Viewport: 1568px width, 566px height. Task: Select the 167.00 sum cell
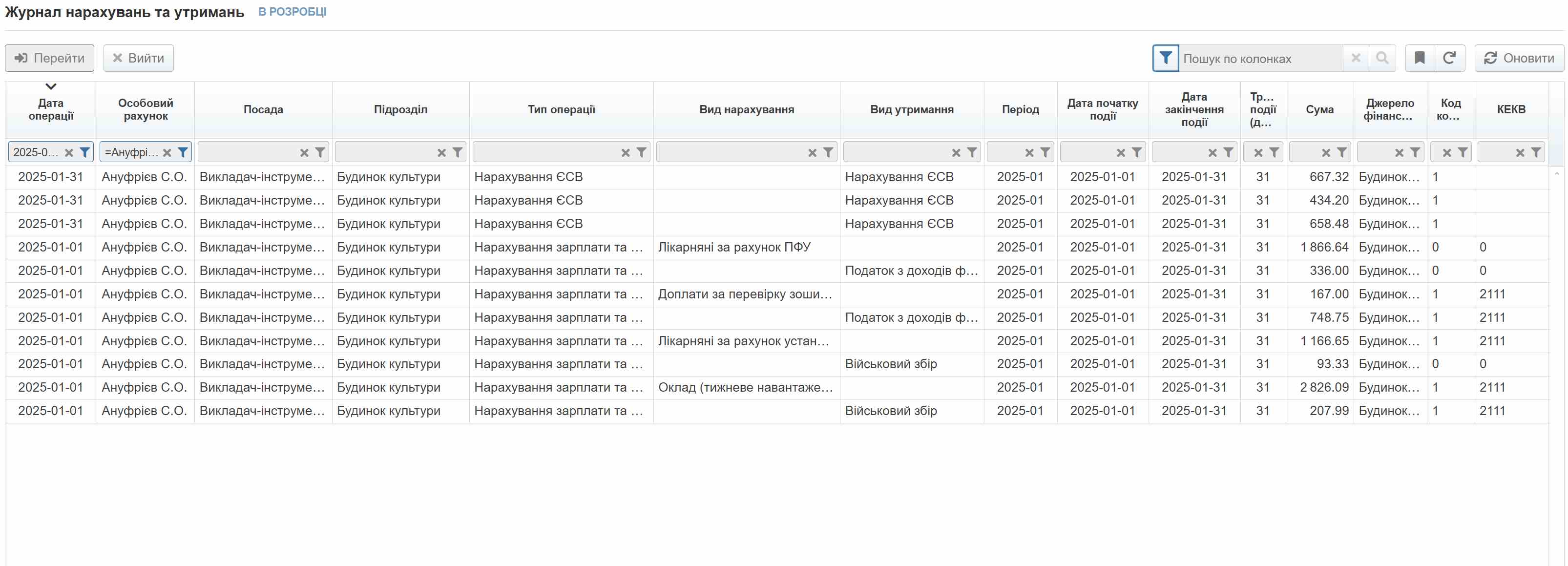pos(1319,294)
